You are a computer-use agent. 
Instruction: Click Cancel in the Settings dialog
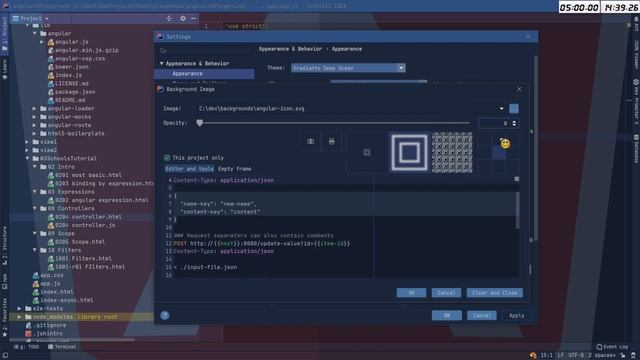482,316
